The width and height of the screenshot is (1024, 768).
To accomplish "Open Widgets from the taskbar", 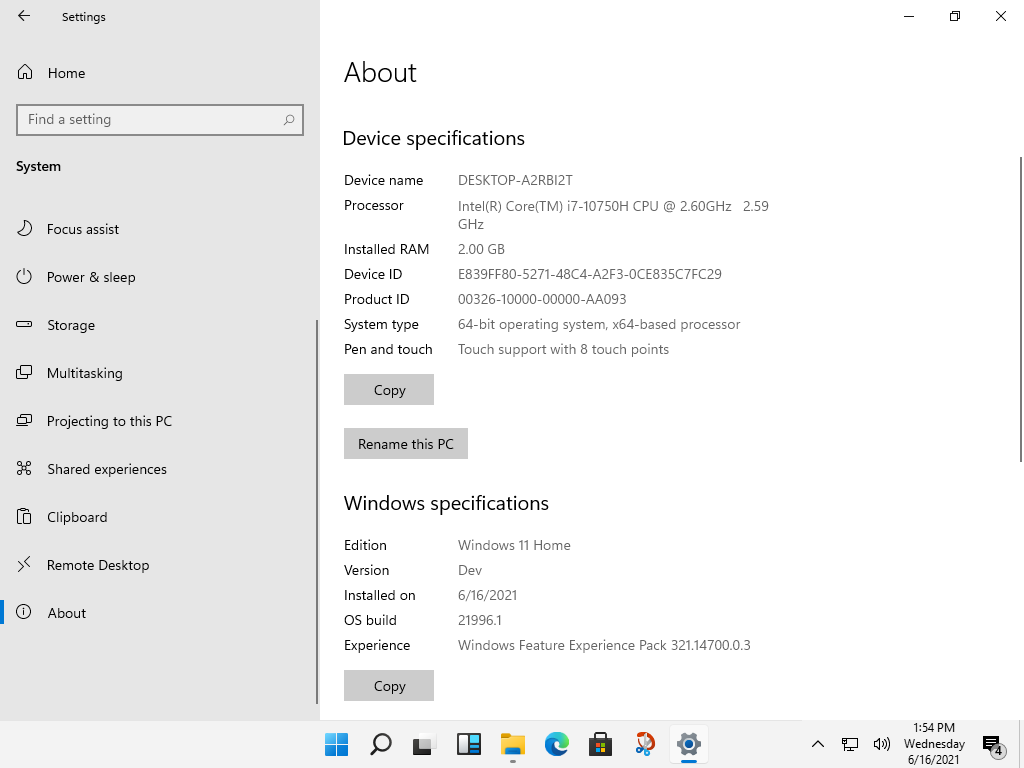I will point(469,744).
